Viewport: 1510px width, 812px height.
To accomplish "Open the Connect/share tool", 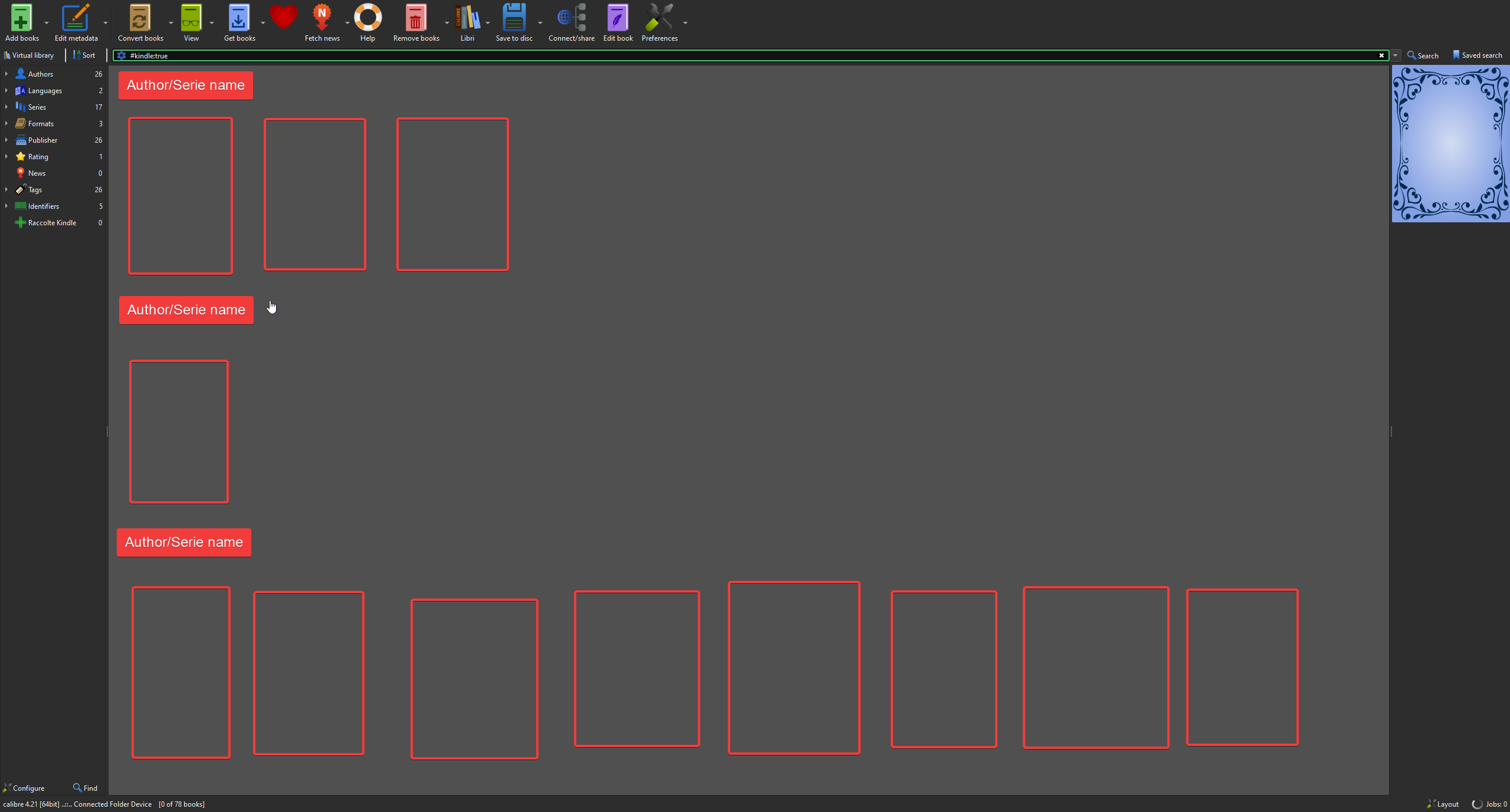I will (571, 18).
